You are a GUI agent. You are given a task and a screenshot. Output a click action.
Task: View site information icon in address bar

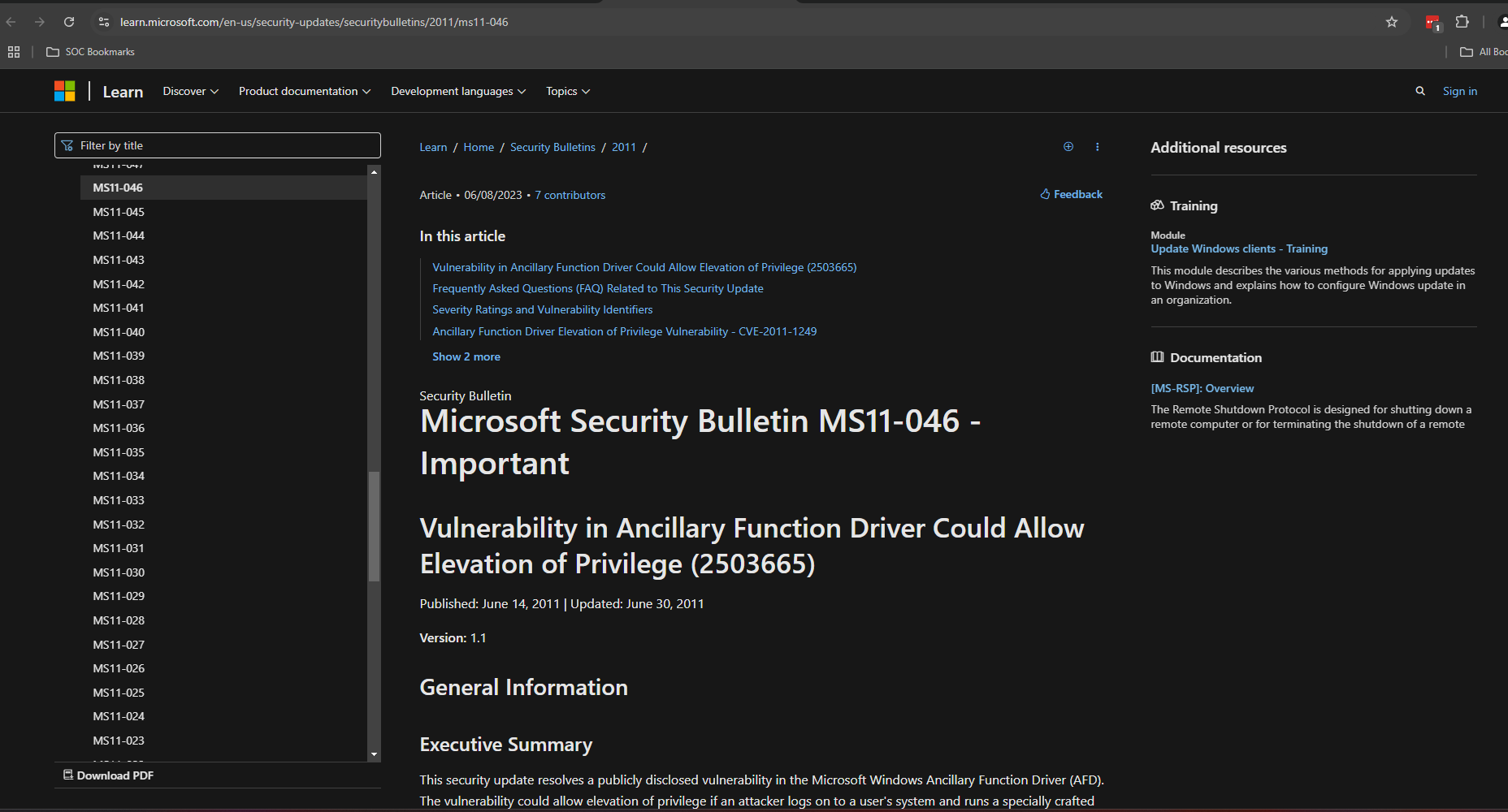click(x=104, y=22)
